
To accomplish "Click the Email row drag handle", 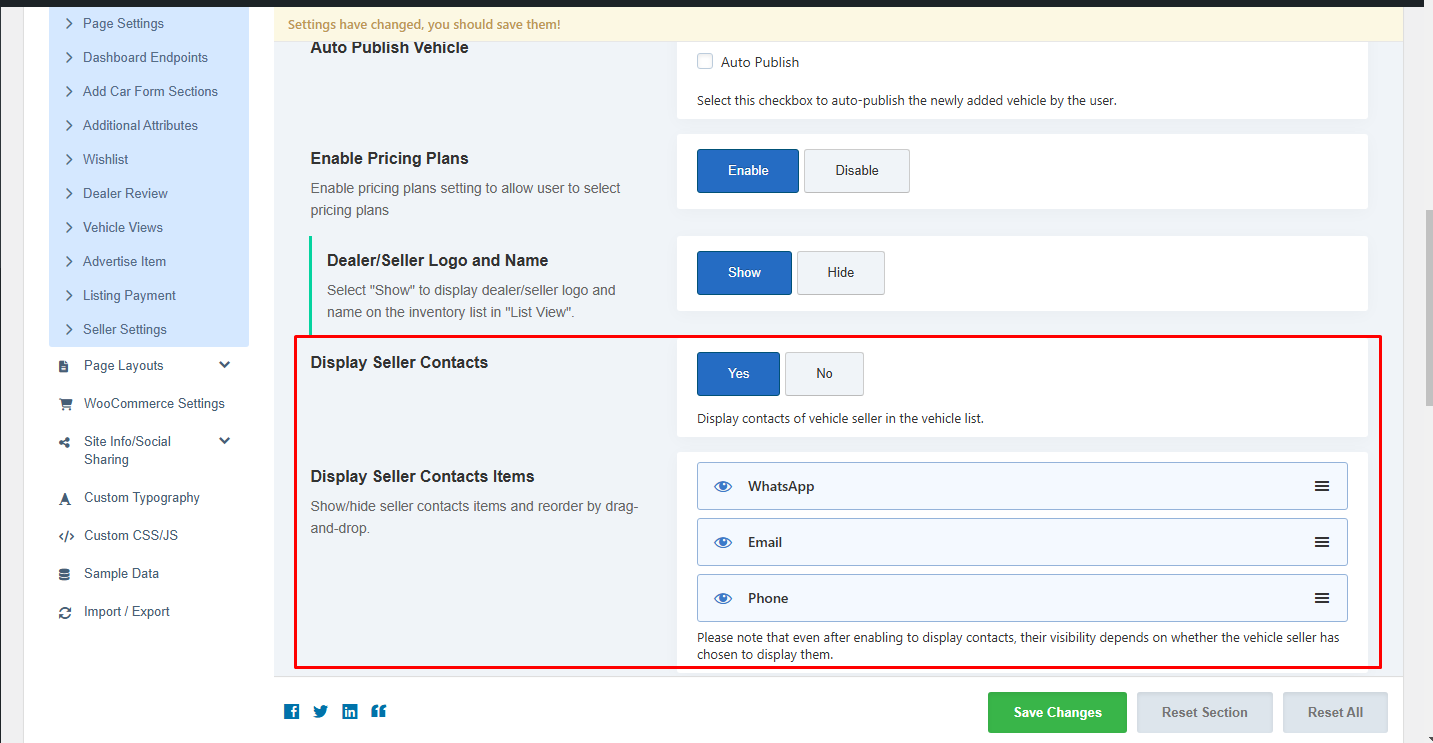I will pos(1322,542).
